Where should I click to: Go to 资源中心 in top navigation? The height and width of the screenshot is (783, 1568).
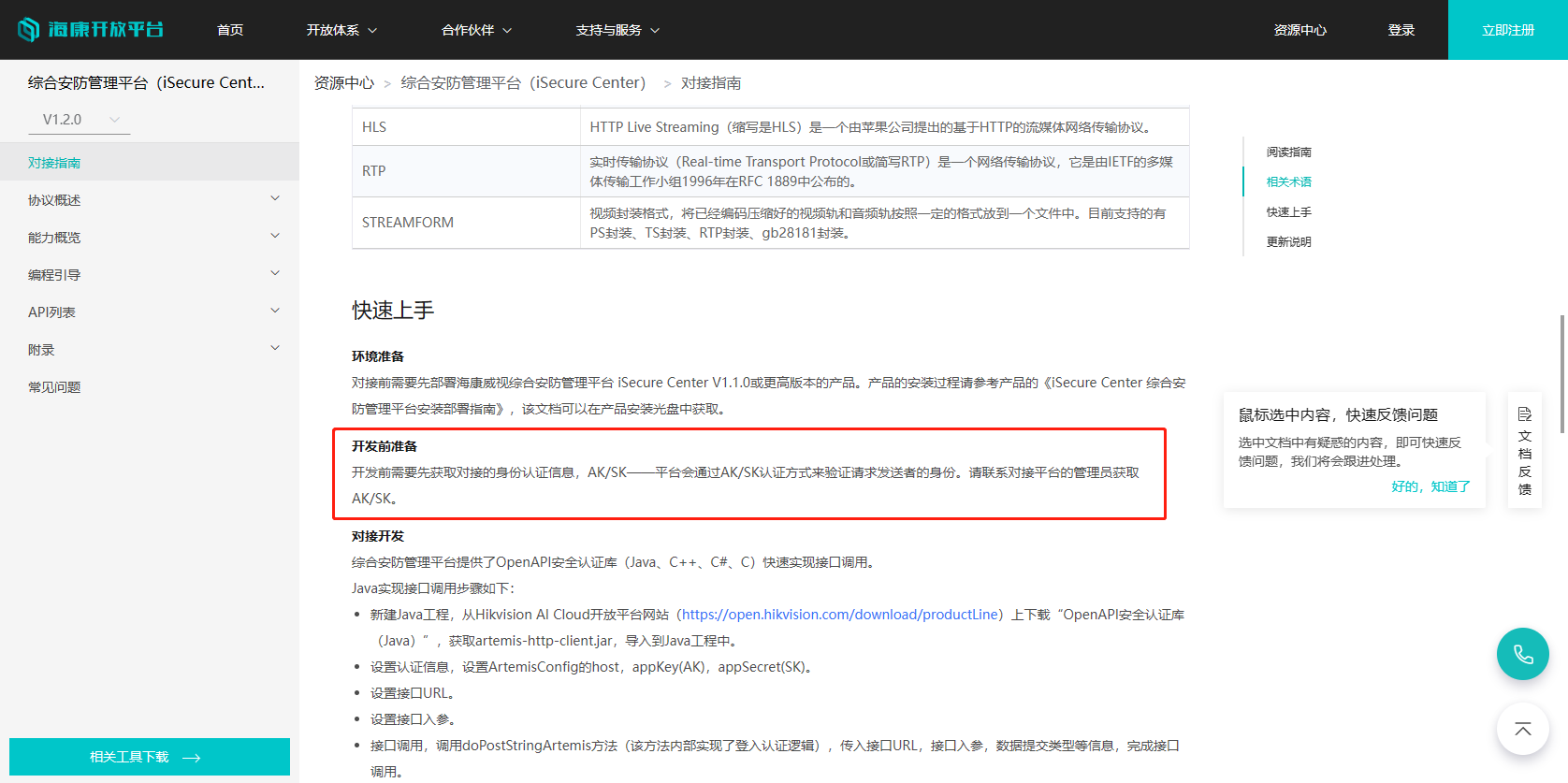point(1300,30)
